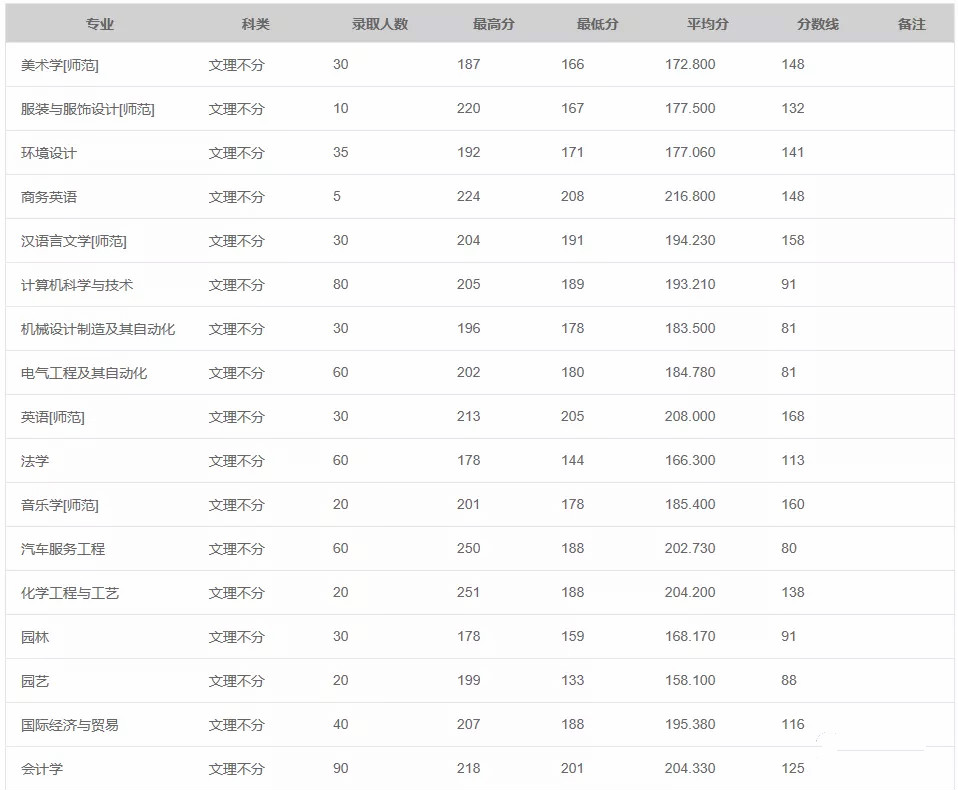The width and height of the screenshot is (958, 790).
Task: Select the 计算机科学与技术 major name
Action: [x=77, y=285]
